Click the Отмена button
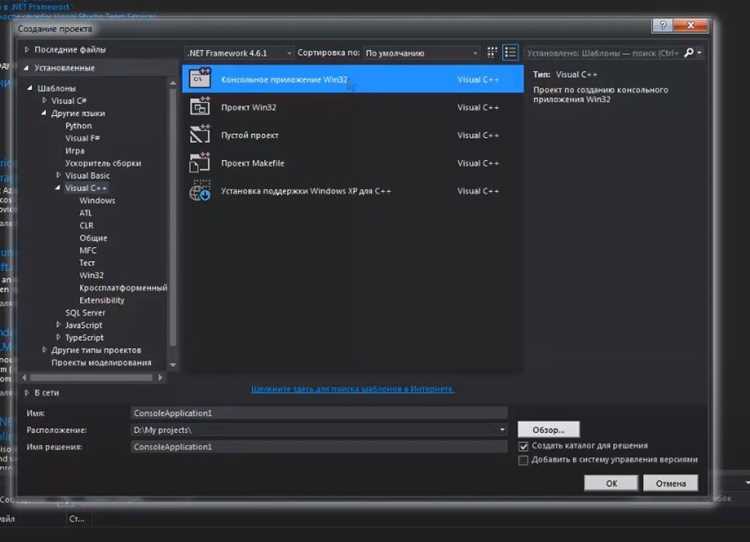 (671, 483)
